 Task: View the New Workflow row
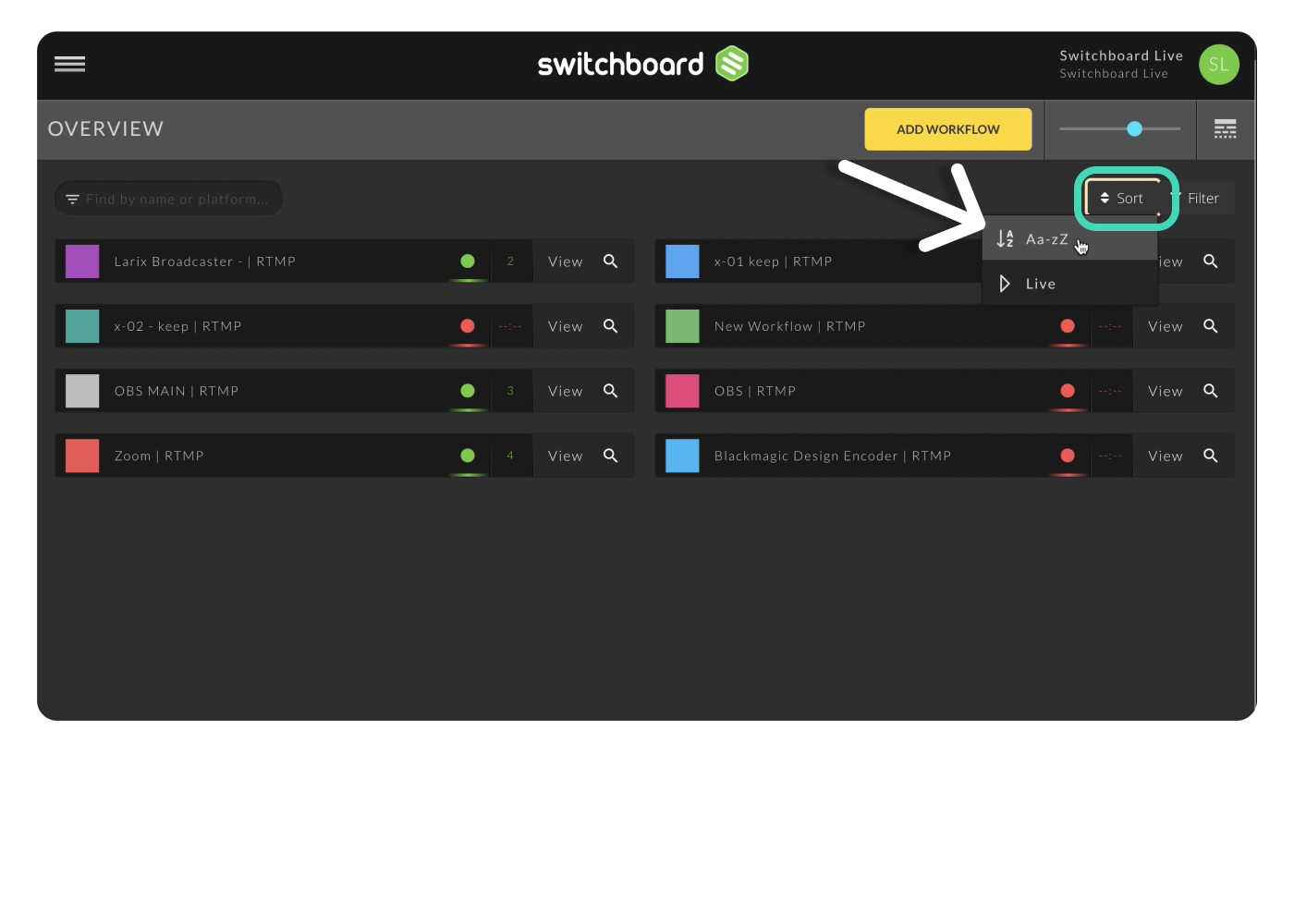[x=1165, y=326]
